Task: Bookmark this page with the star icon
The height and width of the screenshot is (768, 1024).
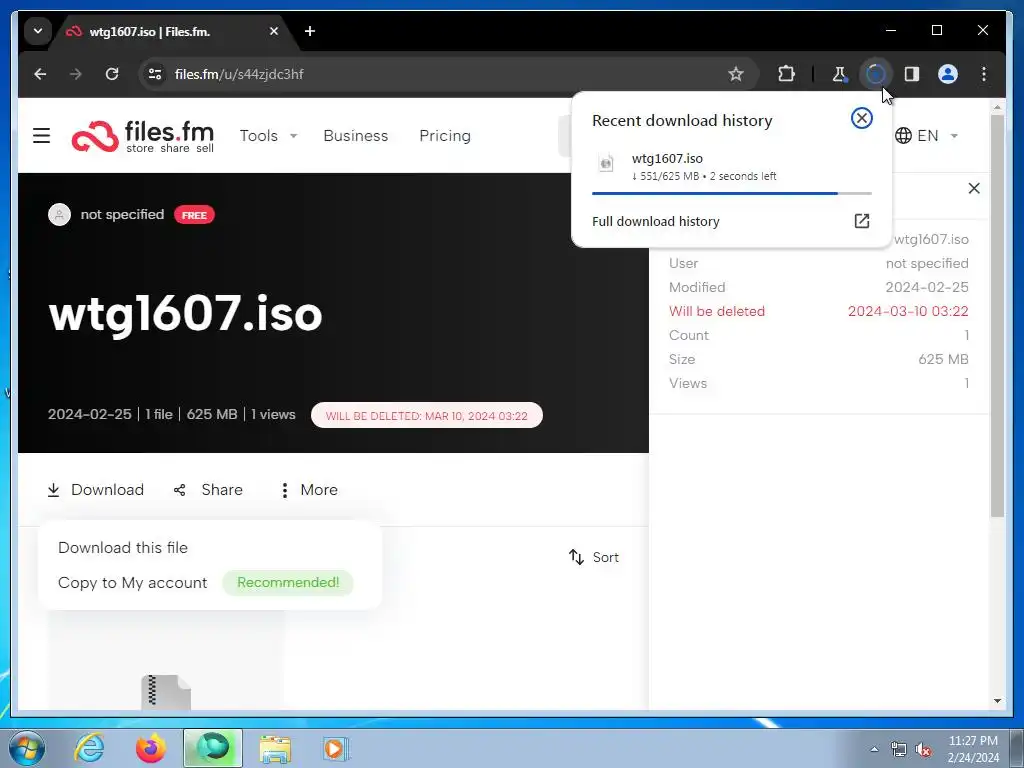Action: pyautogui.click(x=736, y=74)
